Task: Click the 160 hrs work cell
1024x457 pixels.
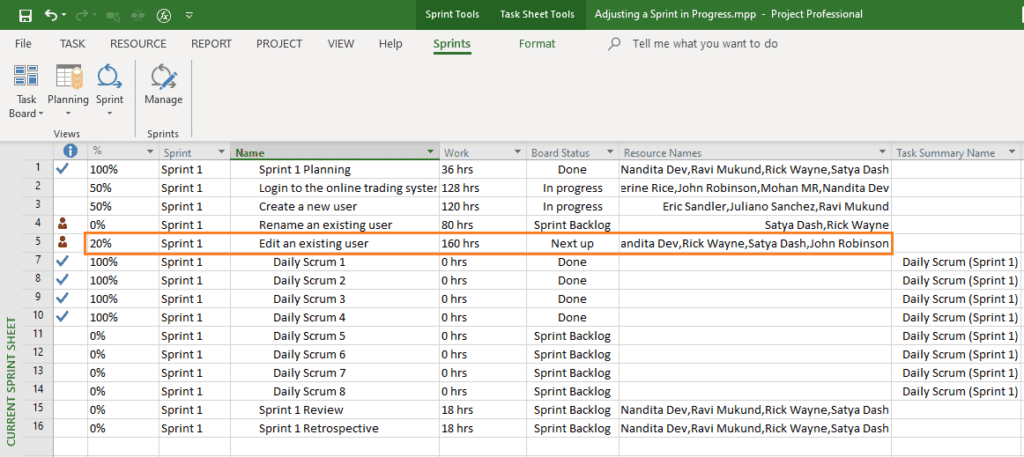Action: point(483,244)
